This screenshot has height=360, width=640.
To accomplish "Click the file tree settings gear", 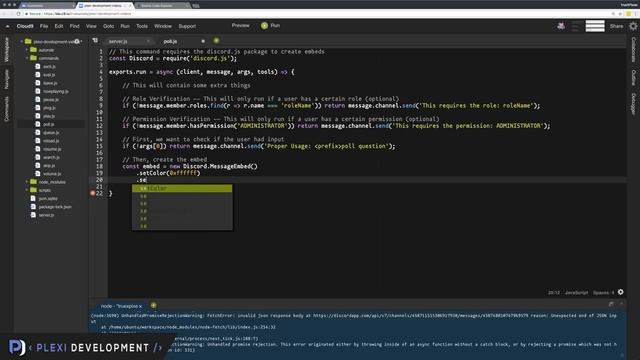I will pos(77,41).
